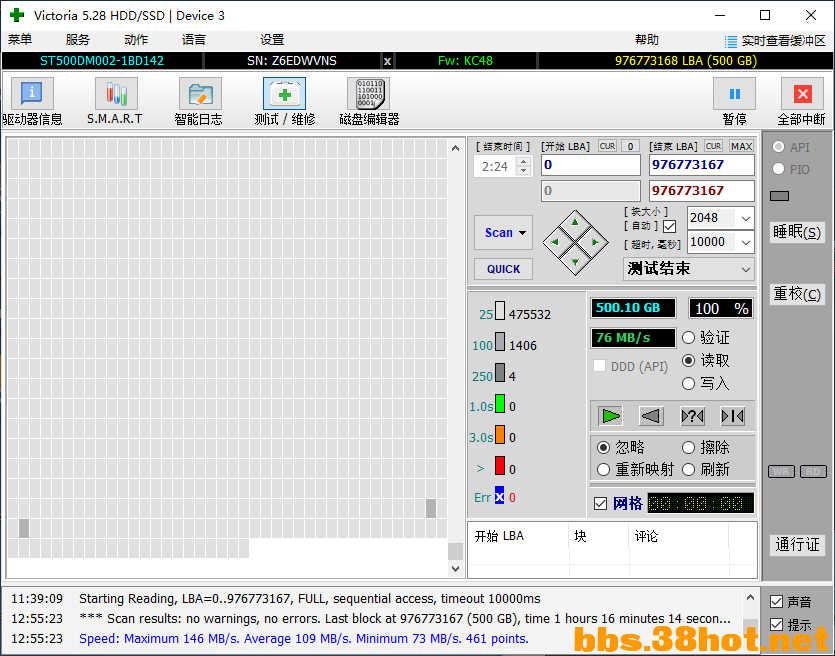Toggle the hints (提示) checkbox
835x656 pixels.
776,625
